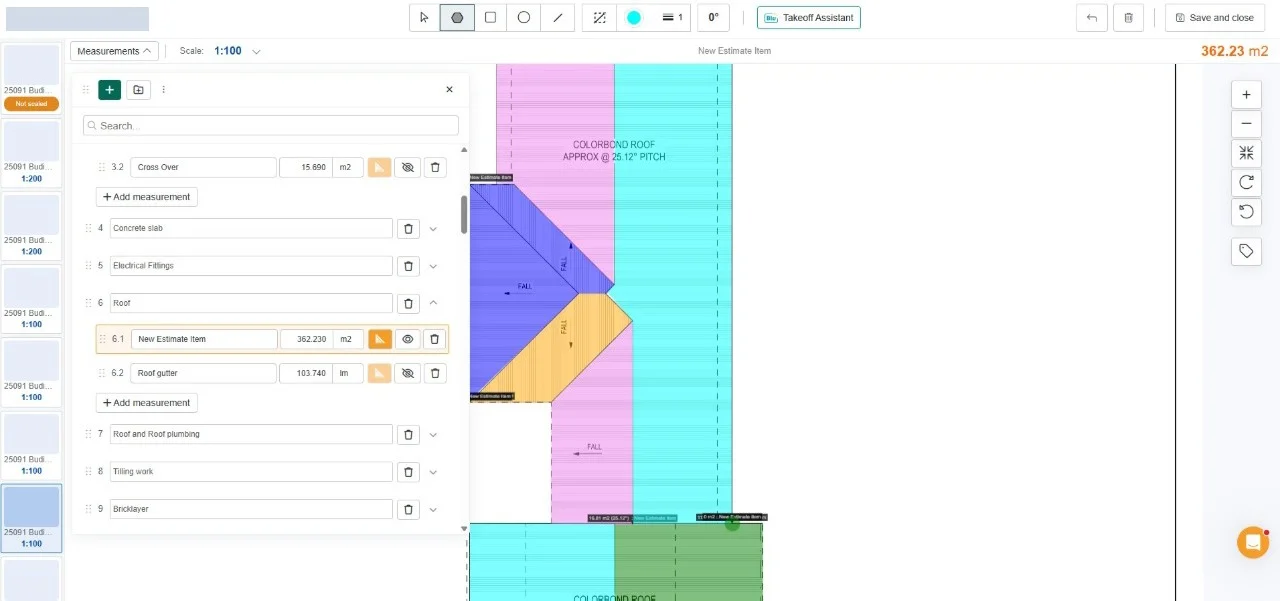Screen dimensions: 1280x601
Task: Open the line style pattern tool
Action: 599,17
